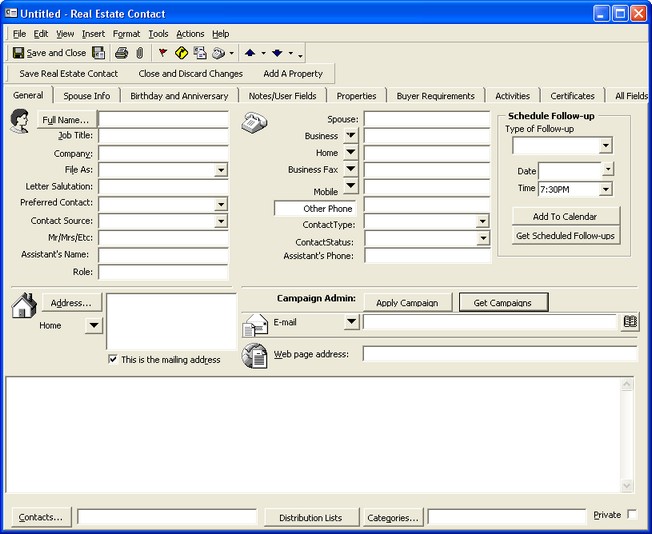Click the Print icon in toolbar

121,53
